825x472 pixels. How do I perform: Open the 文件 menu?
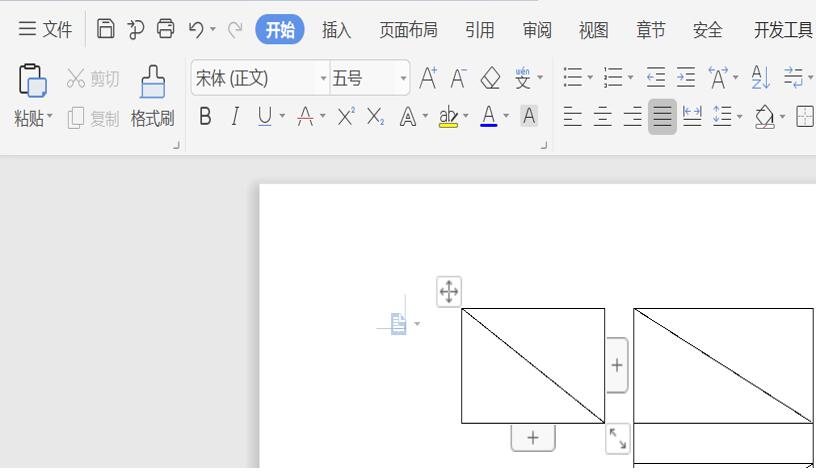[45, 29]
